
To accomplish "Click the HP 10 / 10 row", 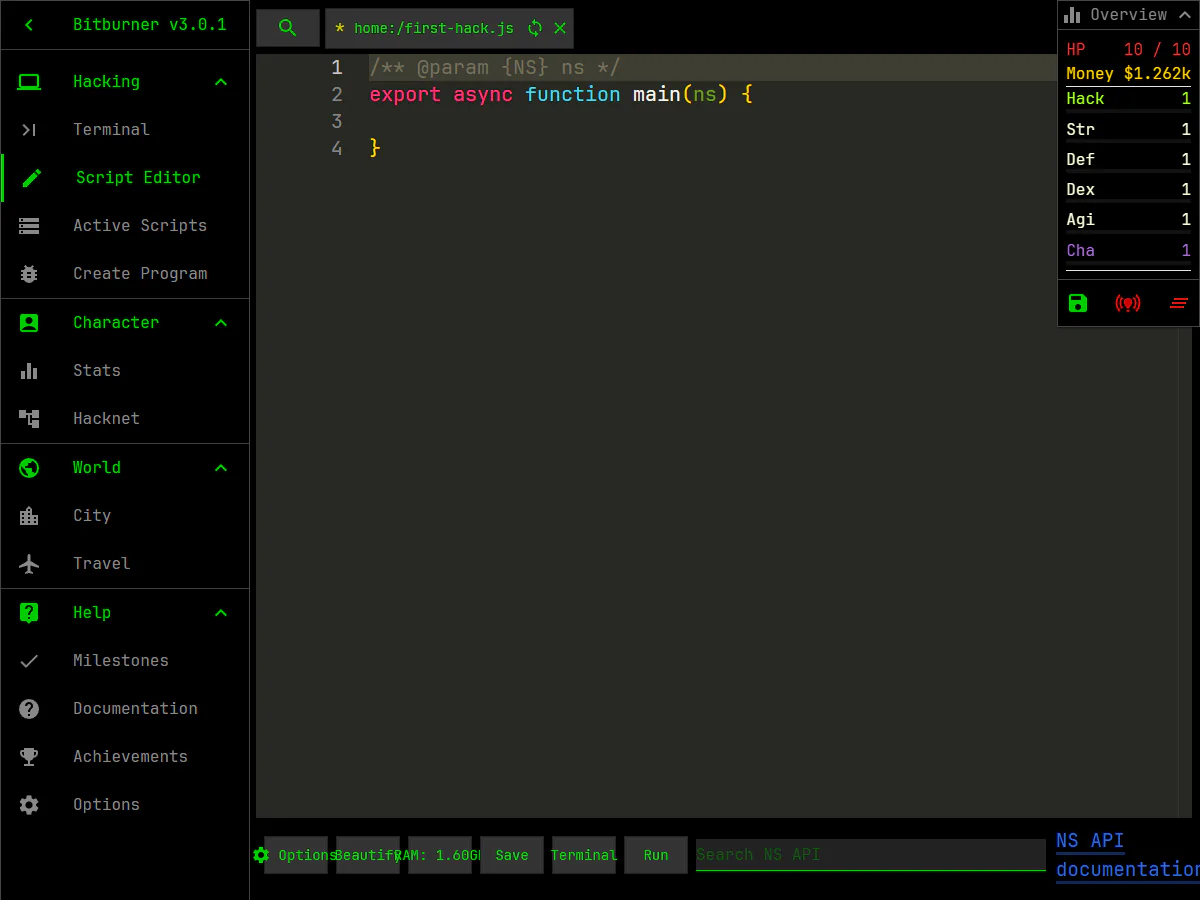I will coord(1129,50).
